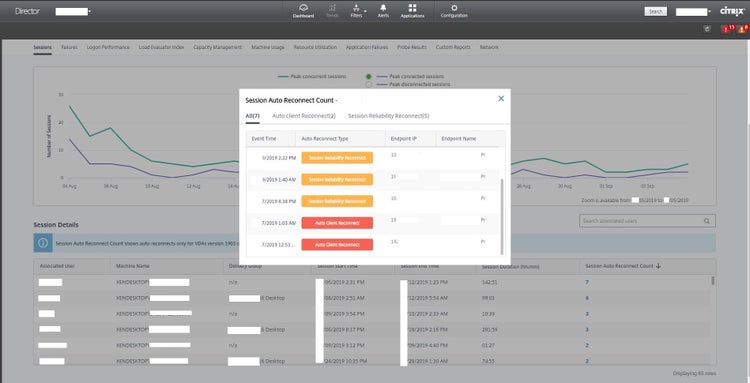Screen dimensions: 750x383
Task: Click the Auto Client Reconnect badge at 1:03 AM
Action: point(337,223)
